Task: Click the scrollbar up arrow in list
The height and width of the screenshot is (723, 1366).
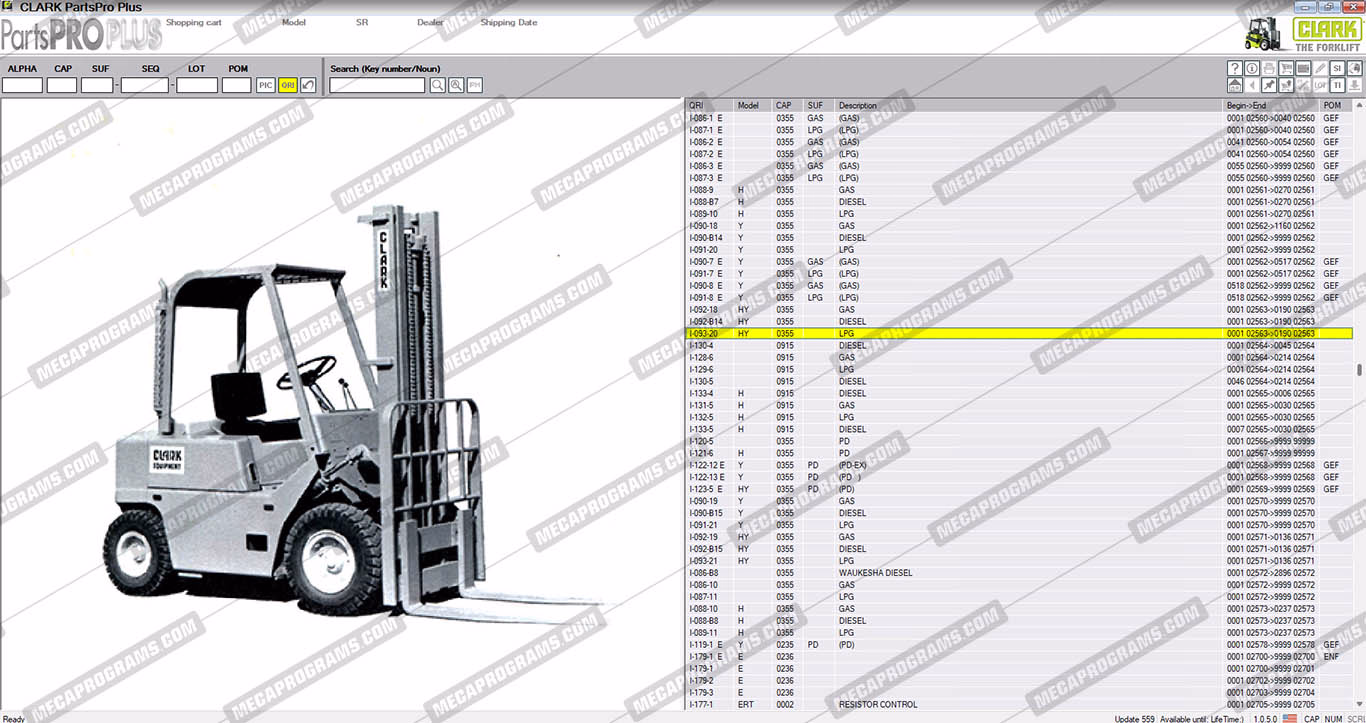Action: [1359, 105]
